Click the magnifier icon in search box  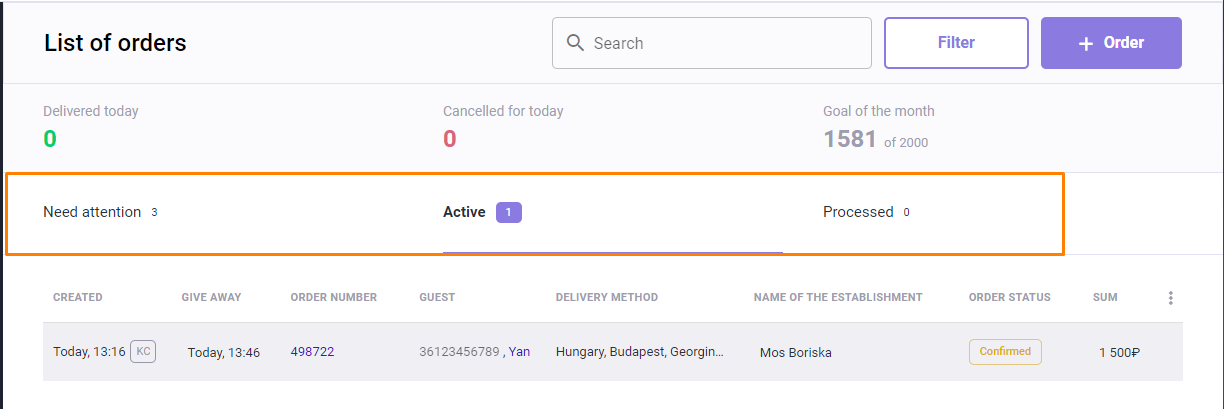tap(575, 43)
